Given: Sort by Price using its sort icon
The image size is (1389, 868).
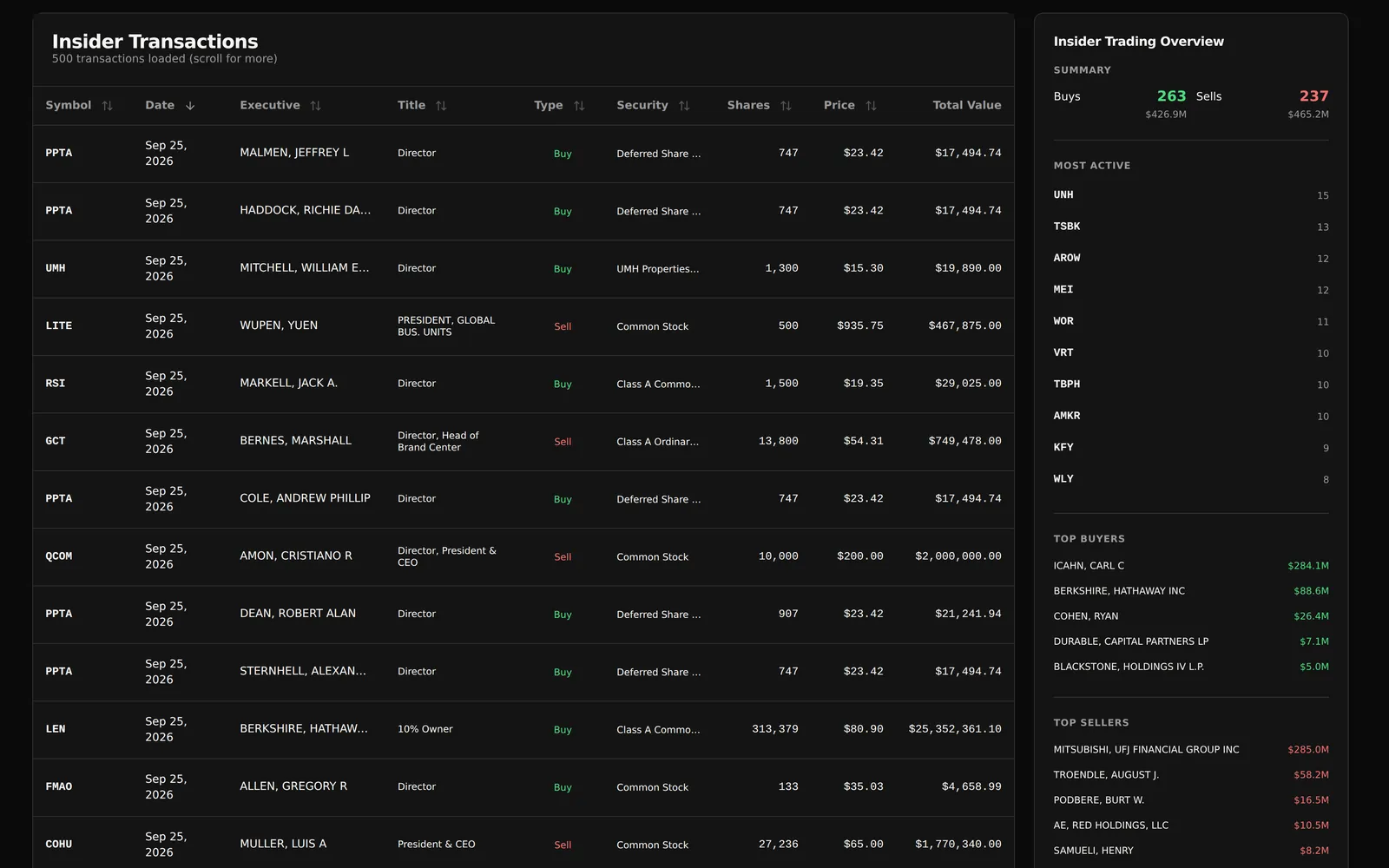Looking at the screenshot, I should click(871, 106).
